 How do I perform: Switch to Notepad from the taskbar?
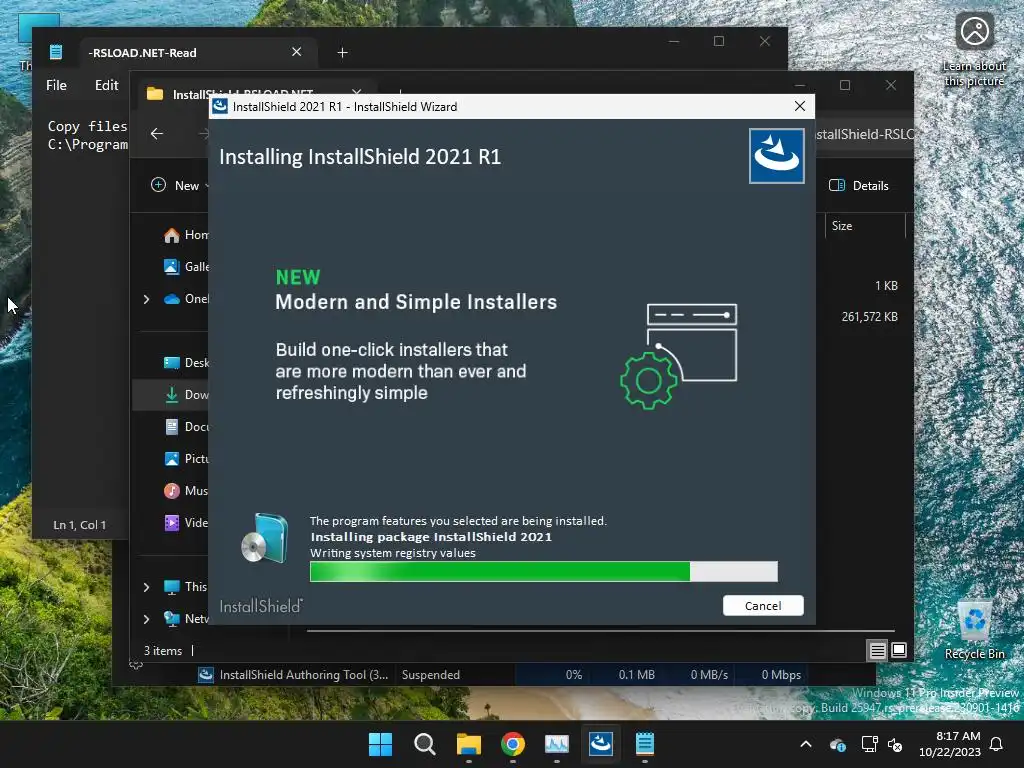click(x=645, y=744)
